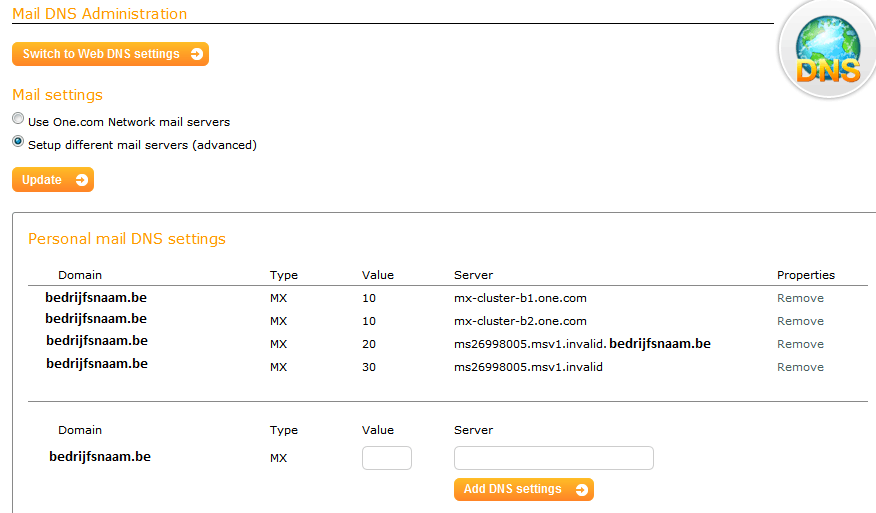Screen dimensions: 876x513
Task: Remove the MX record with value 30
Action: pos(800,367)
